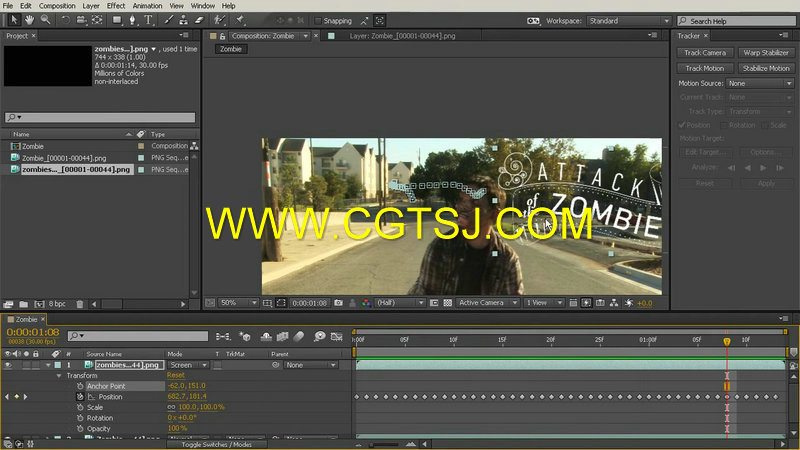This screenshot has height=450, width=800.
Task: Click Toggle Switches / Modes button
Action: click(217, 444)
